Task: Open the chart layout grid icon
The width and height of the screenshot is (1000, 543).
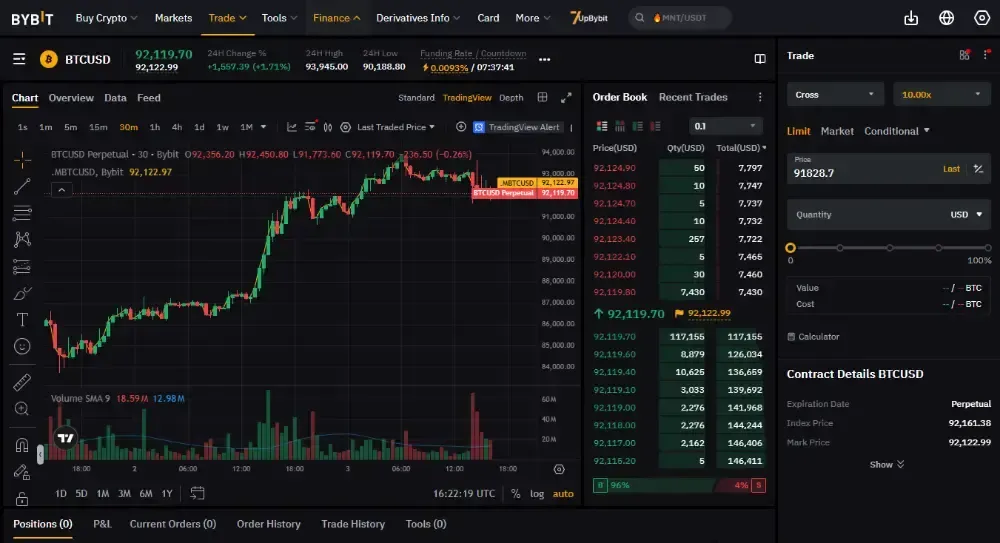Action: coord(543,97)
